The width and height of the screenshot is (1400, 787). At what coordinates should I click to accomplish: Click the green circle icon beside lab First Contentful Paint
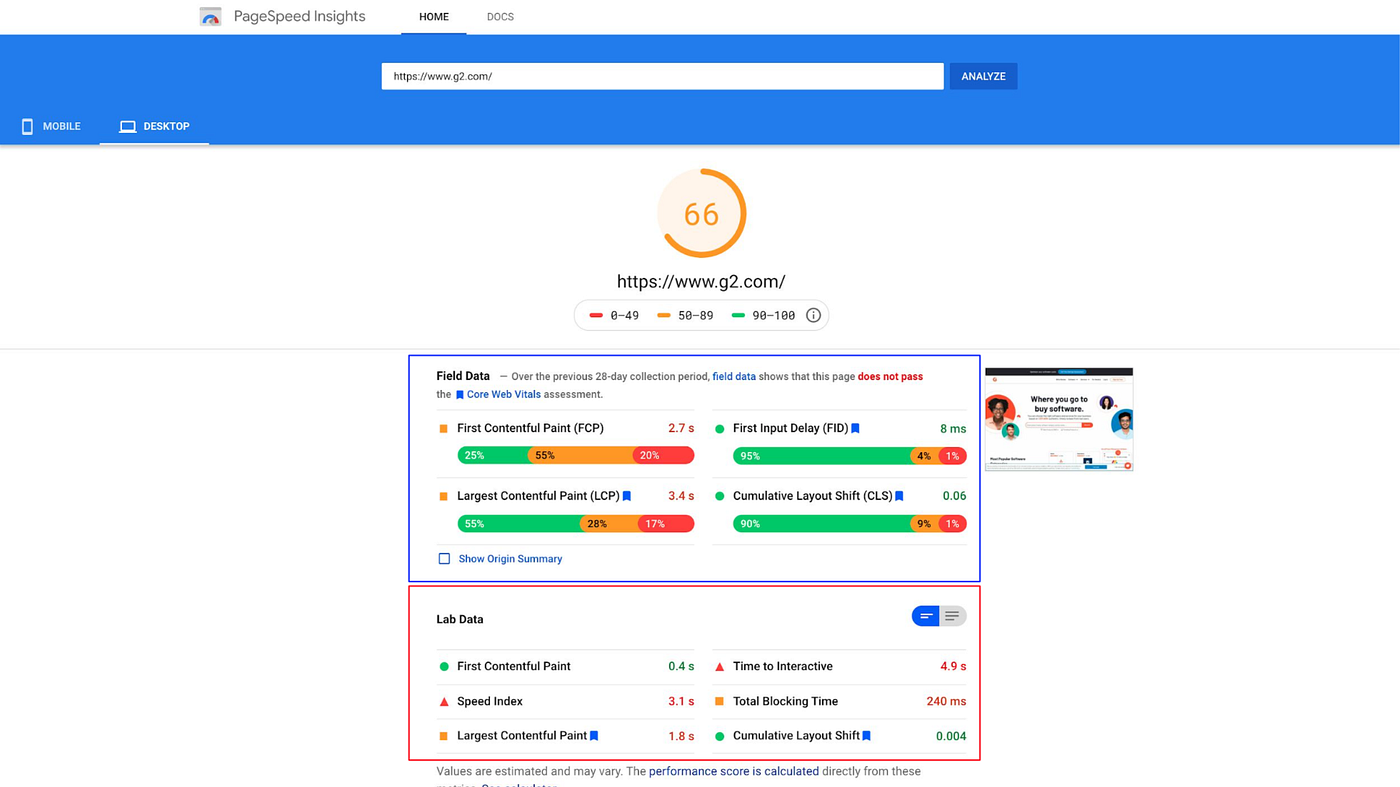tap(444, 666)
